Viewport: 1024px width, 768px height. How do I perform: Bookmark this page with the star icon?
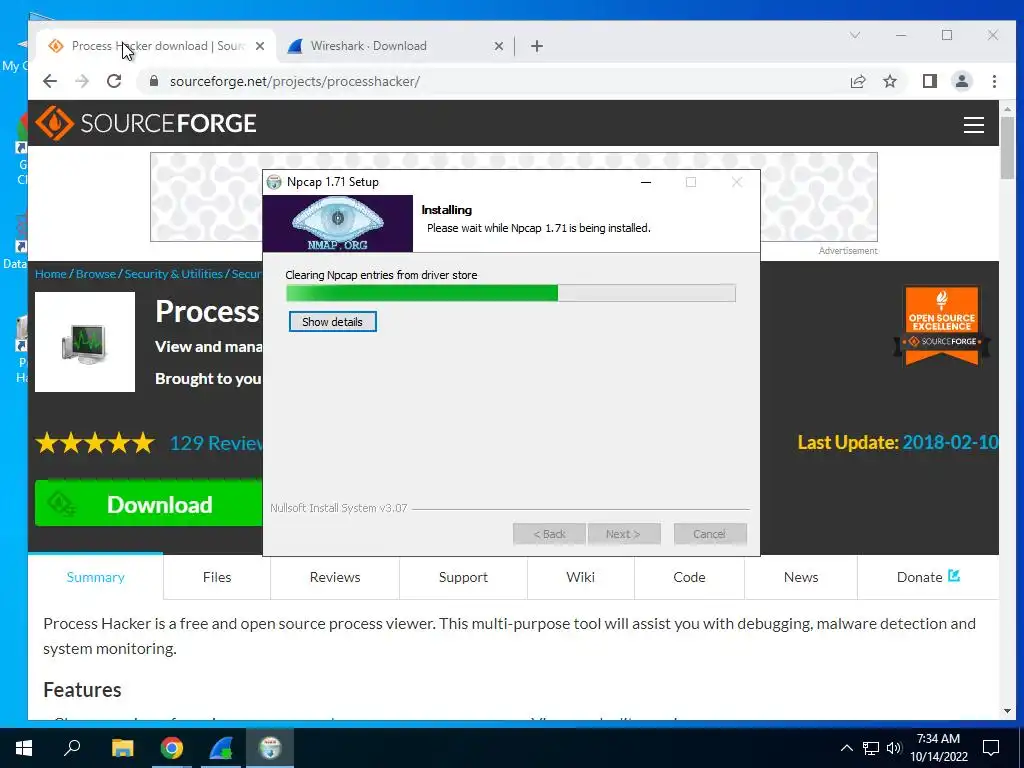889,81
